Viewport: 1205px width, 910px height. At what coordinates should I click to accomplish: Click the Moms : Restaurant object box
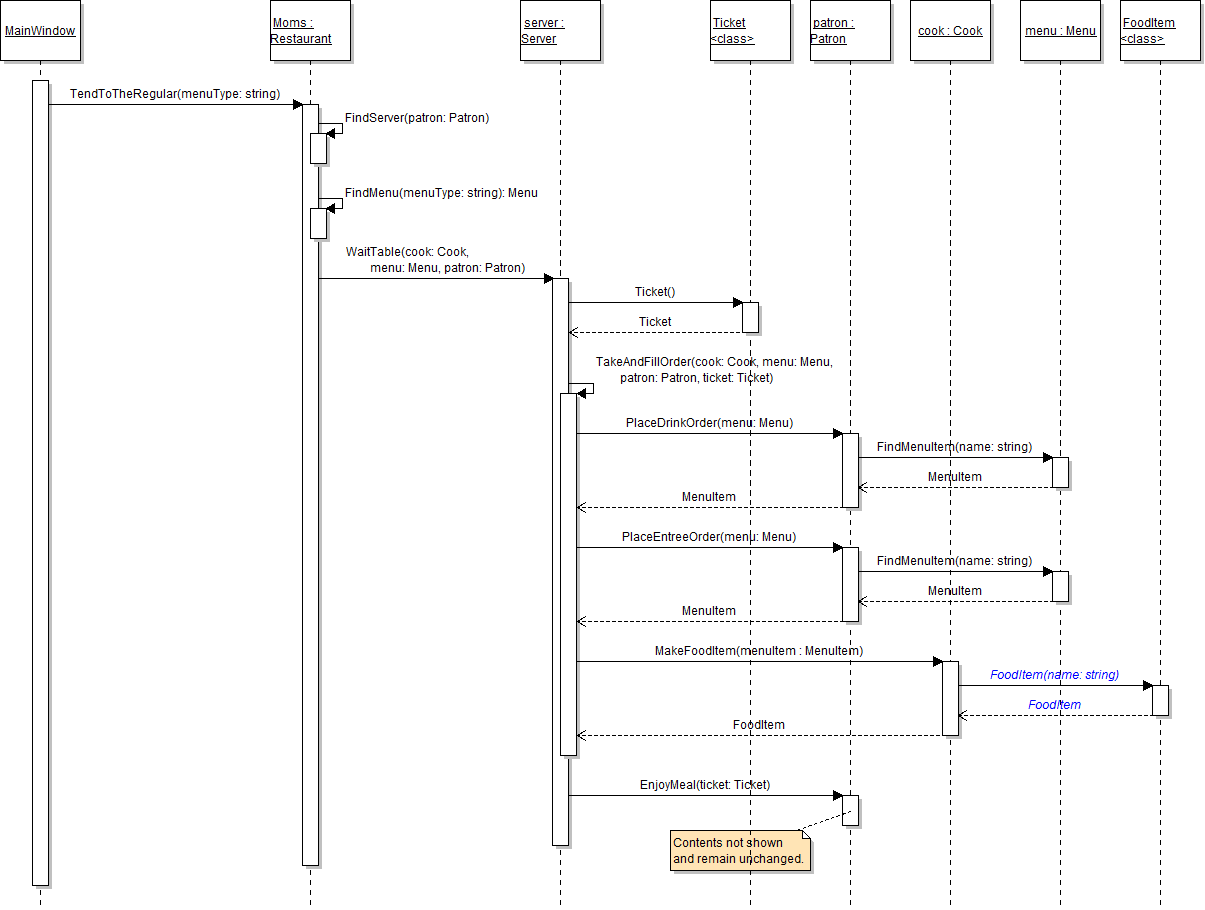coord(310,31)
